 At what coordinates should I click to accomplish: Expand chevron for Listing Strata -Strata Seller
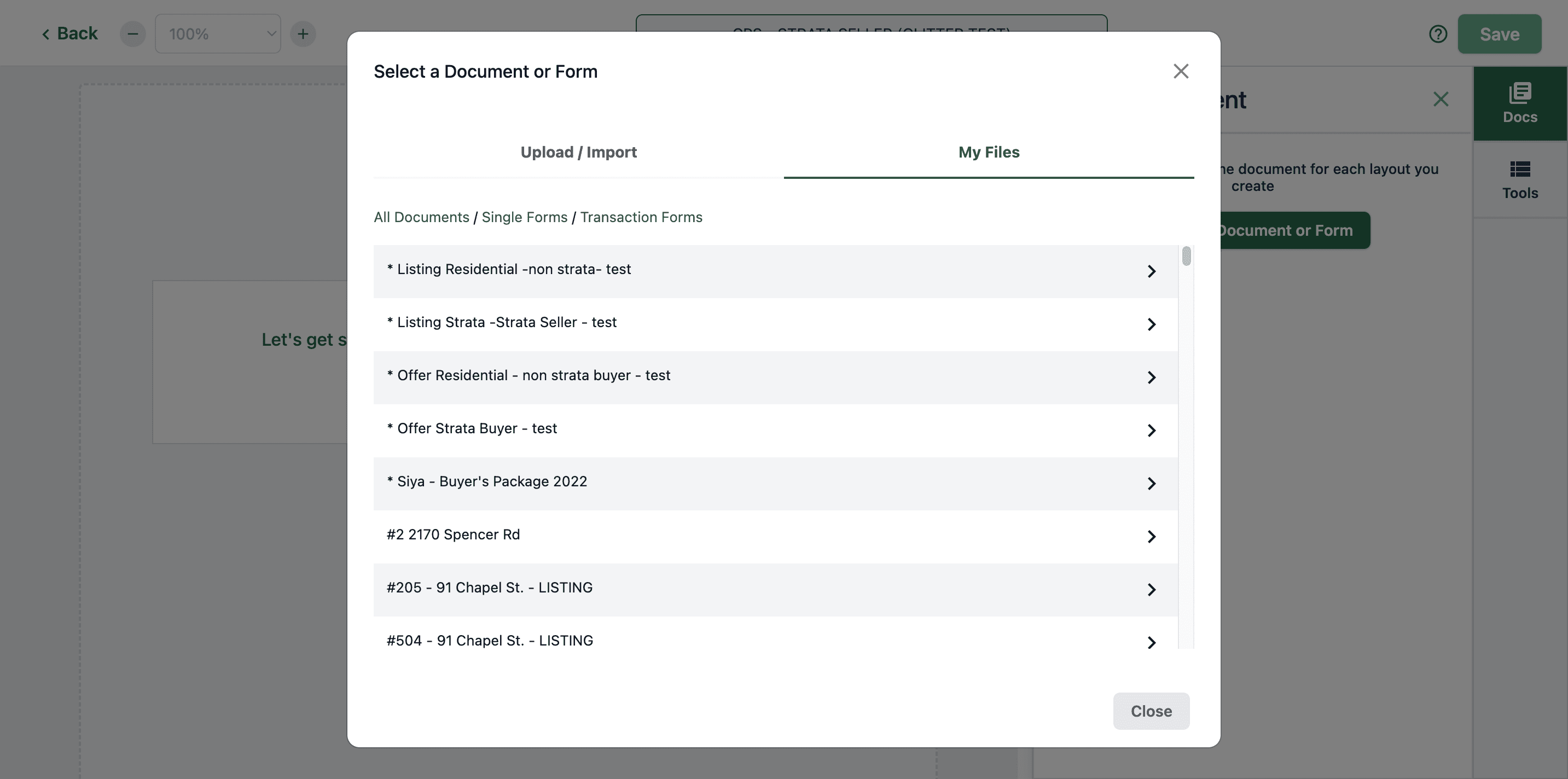pyautogui.click(x=1151, y=324)
